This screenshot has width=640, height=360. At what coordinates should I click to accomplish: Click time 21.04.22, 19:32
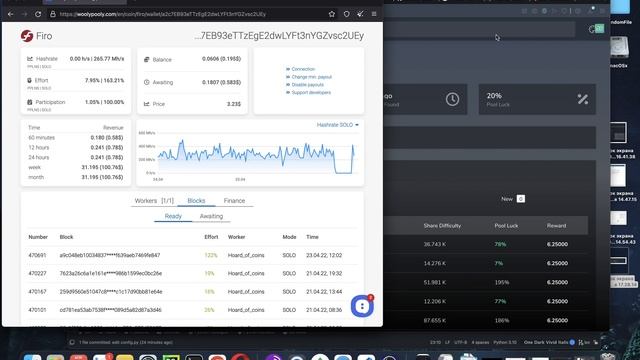324,273
